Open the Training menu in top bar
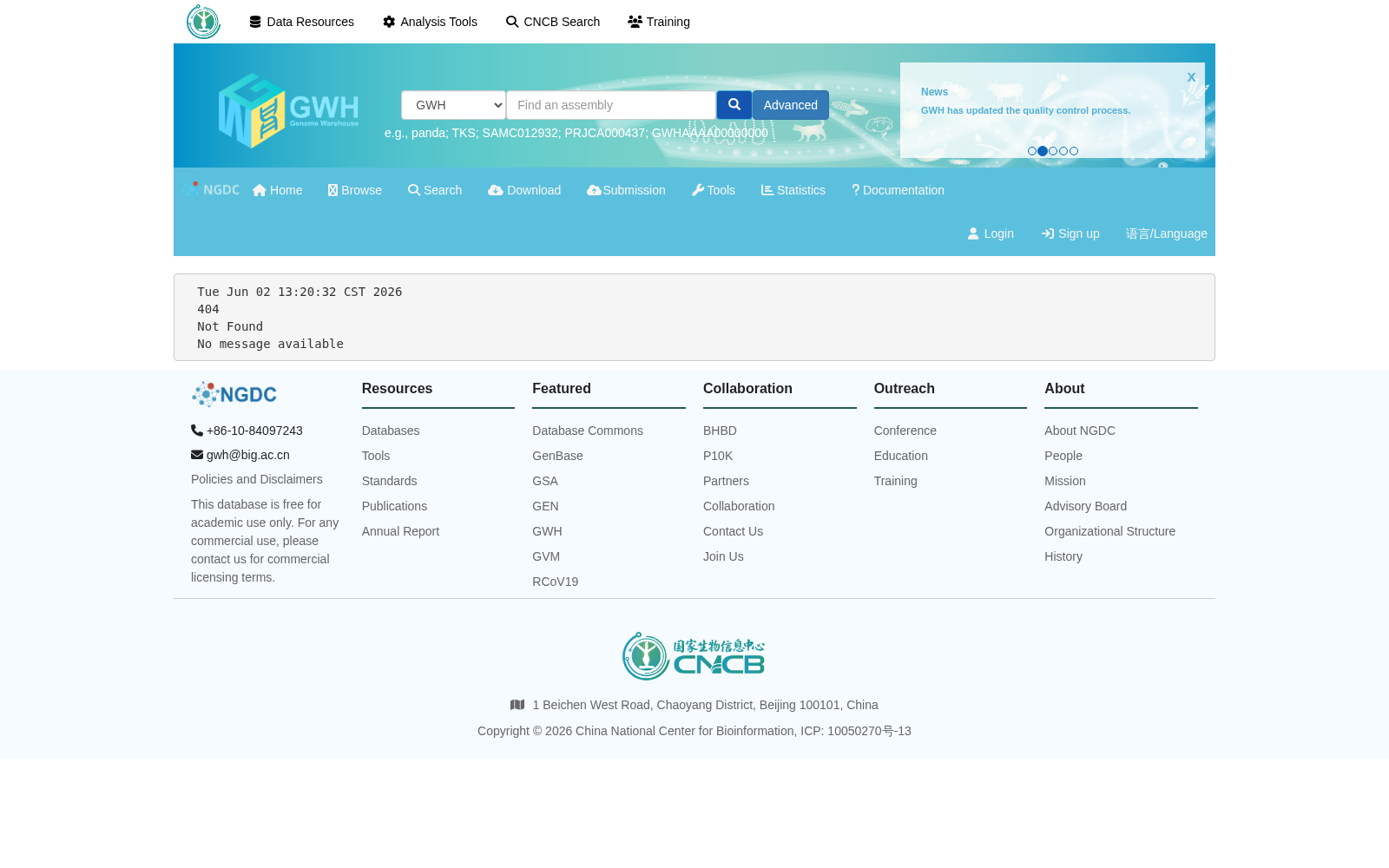This screenshot has height=868, width=1389. 659,22
